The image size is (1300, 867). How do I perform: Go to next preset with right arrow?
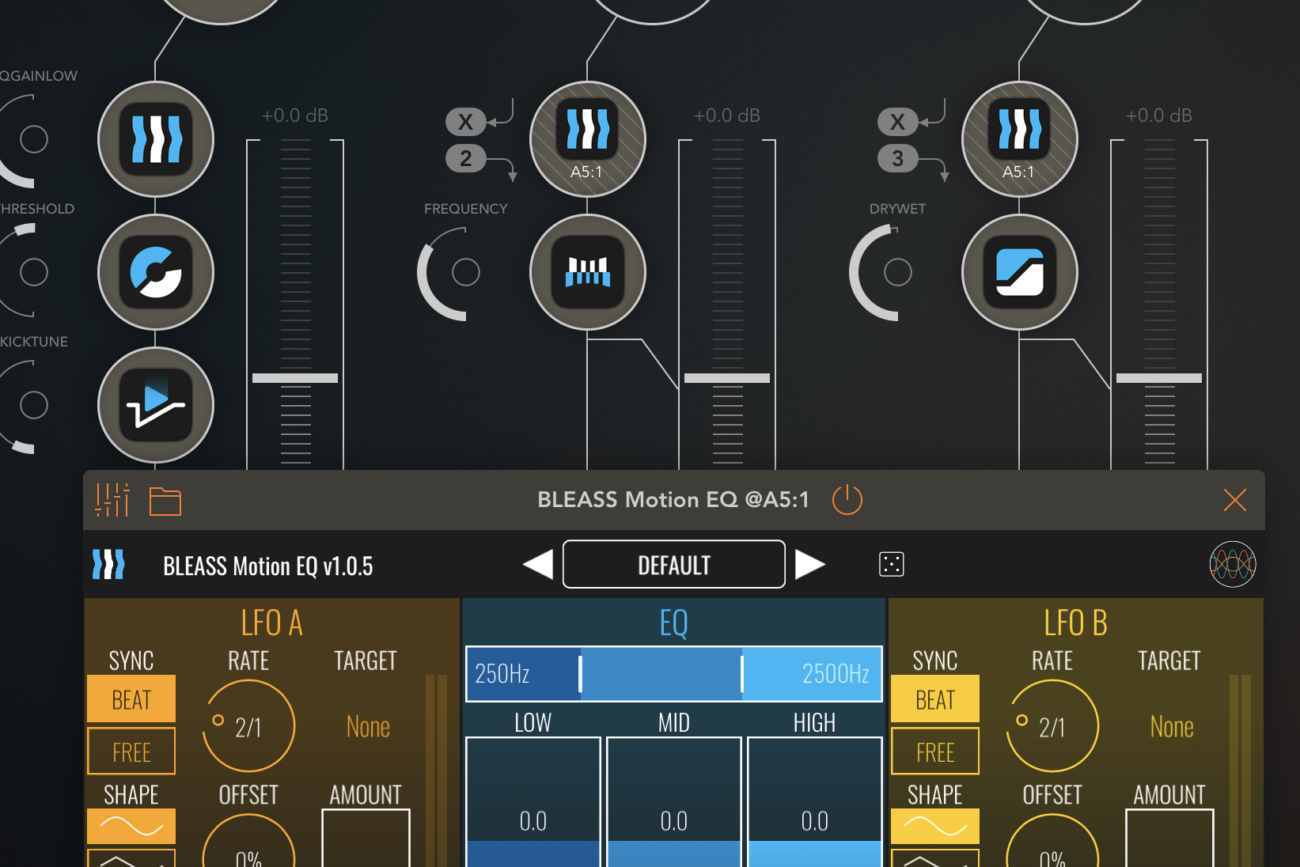point(809,565)
